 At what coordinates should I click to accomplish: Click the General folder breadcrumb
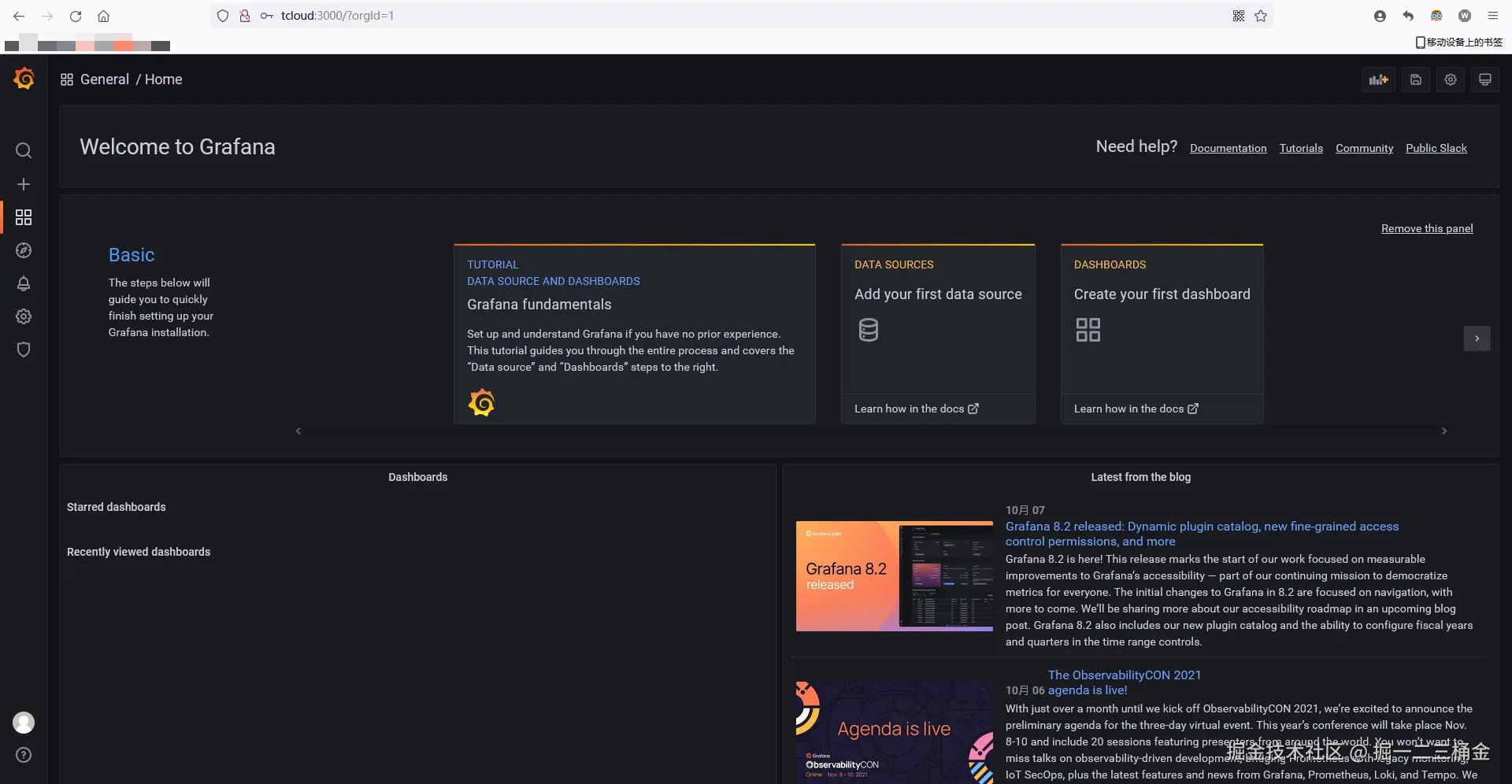pos(105,80)
